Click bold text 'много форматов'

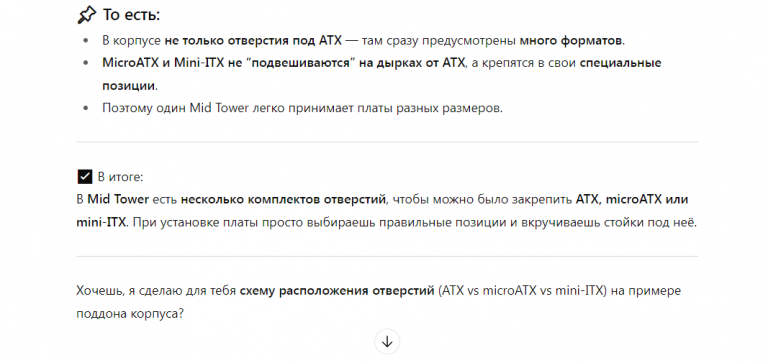pos(571,40)
